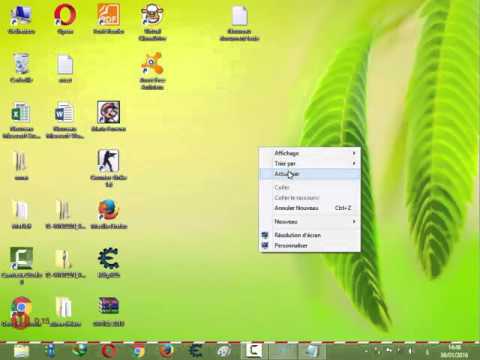Select the Avast antivirus desktop shortcut
480x360 pixels.
pyautogui.click(x=152, y=71)
